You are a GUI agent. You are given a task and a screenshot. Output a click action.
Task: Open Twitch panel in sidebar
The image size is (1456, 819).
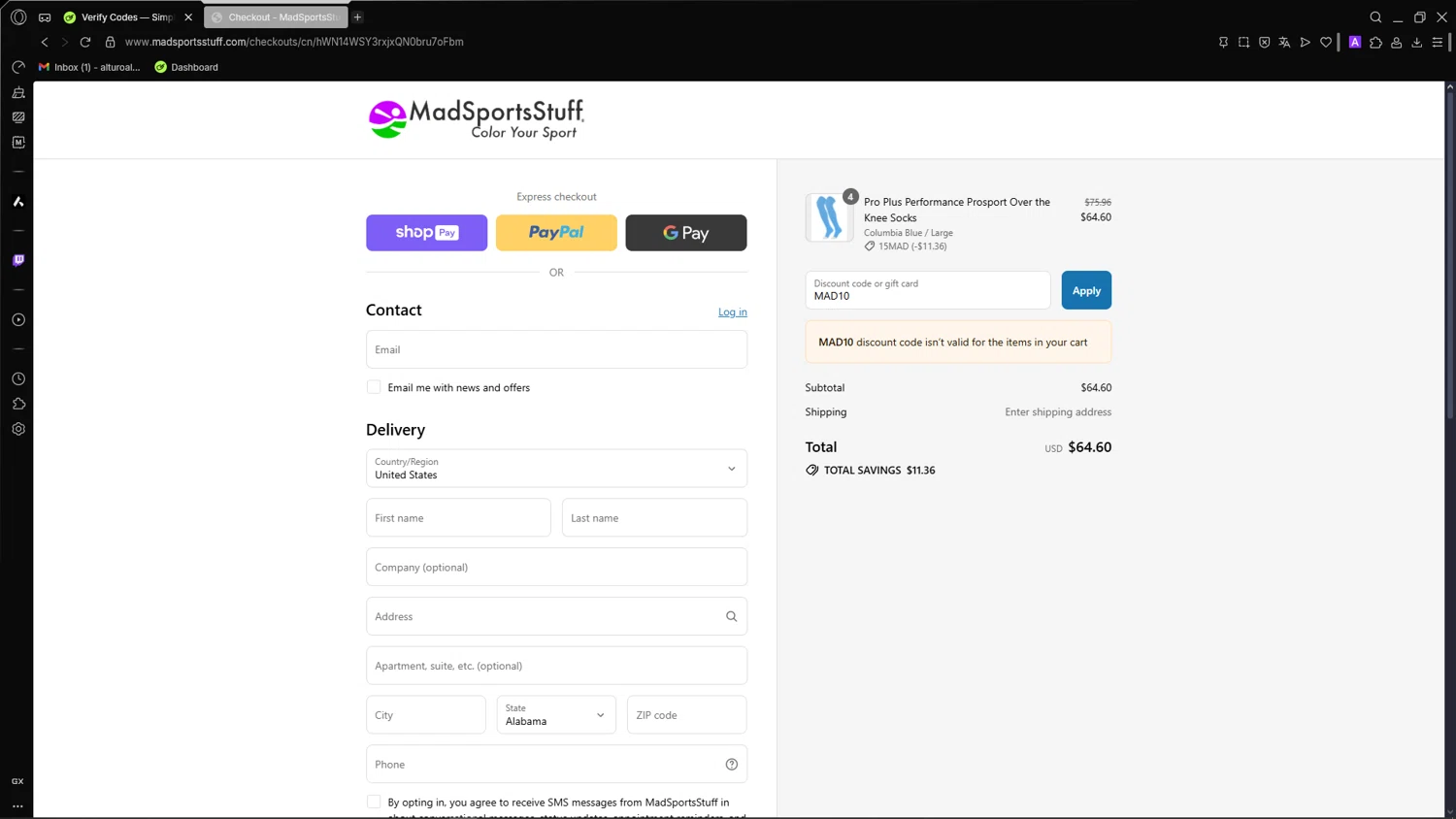click(18, 260)
